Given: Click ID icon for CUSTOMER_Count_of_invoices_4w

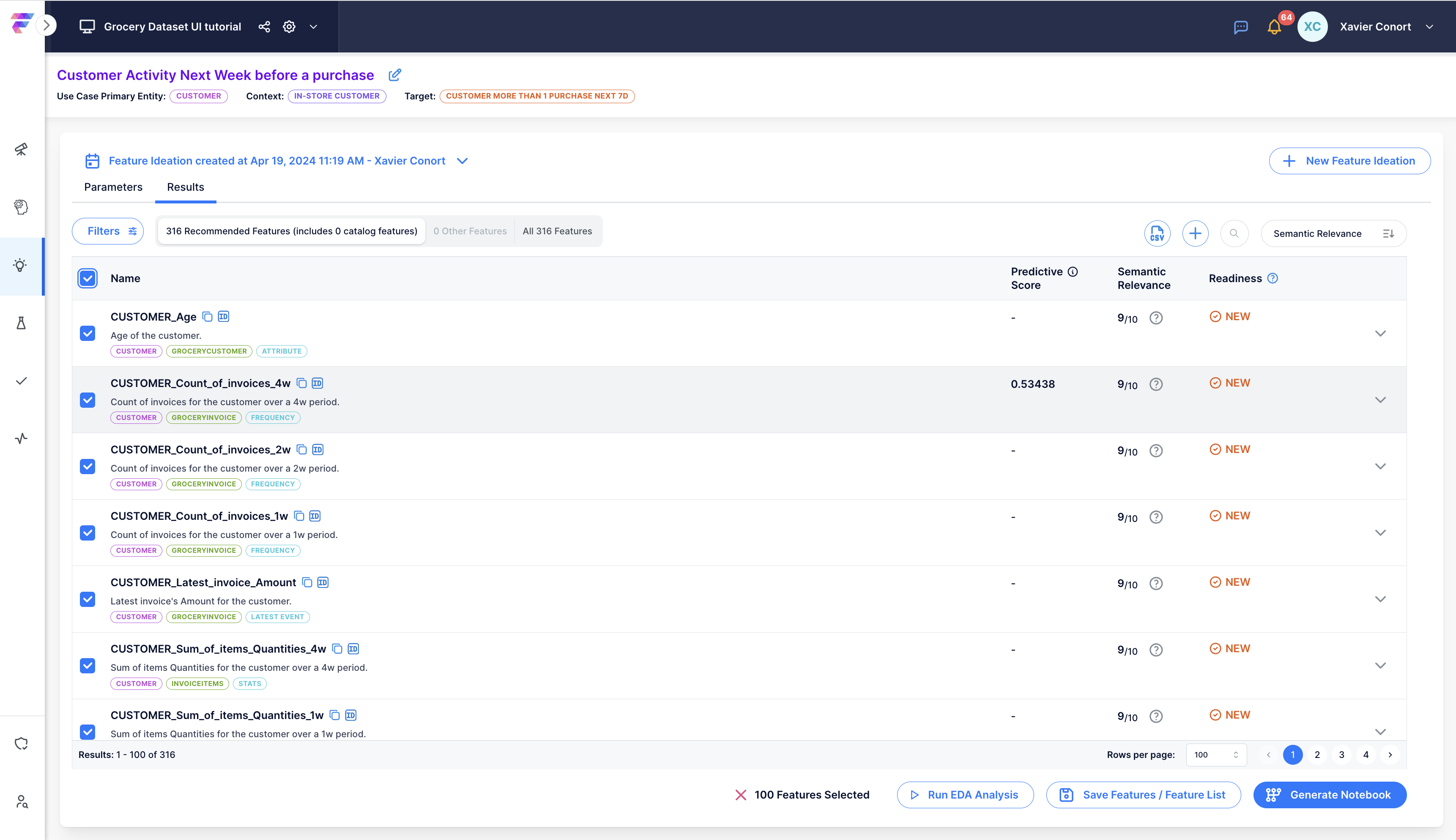Looking at the screenshot, I should [317, 383].
